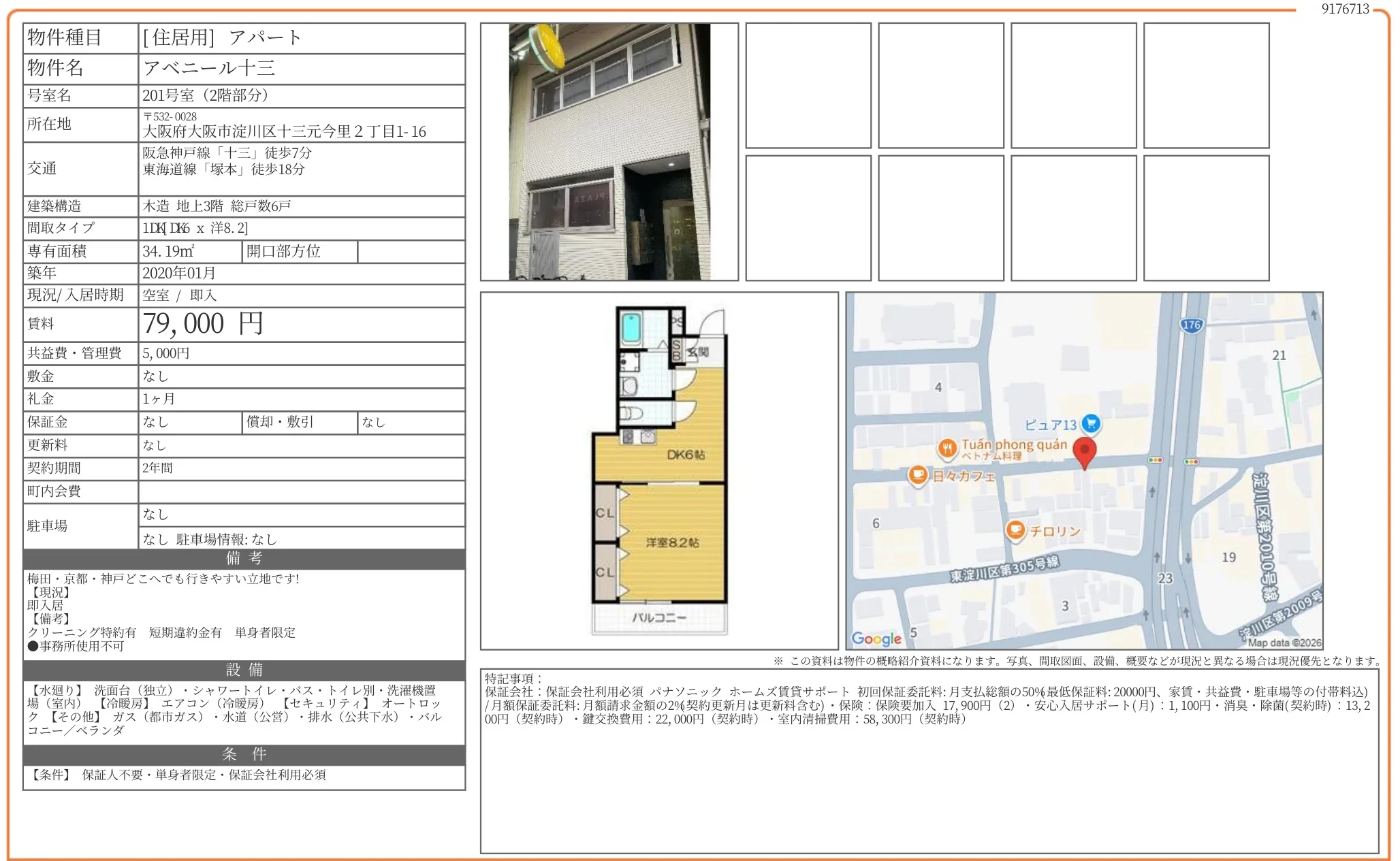1400x861 pixels.
Task: Click the Map data ©2026 attribution
Action: pos(1284,643)
